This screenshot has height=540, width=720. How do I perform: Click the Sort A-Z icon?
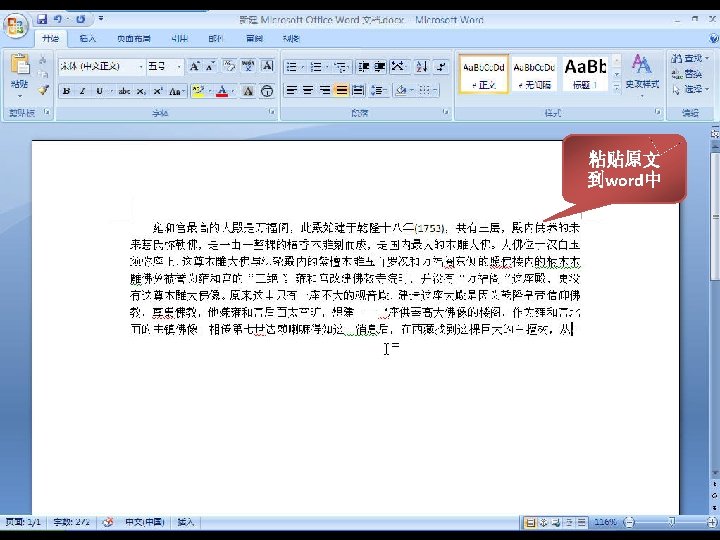[421, 67]
